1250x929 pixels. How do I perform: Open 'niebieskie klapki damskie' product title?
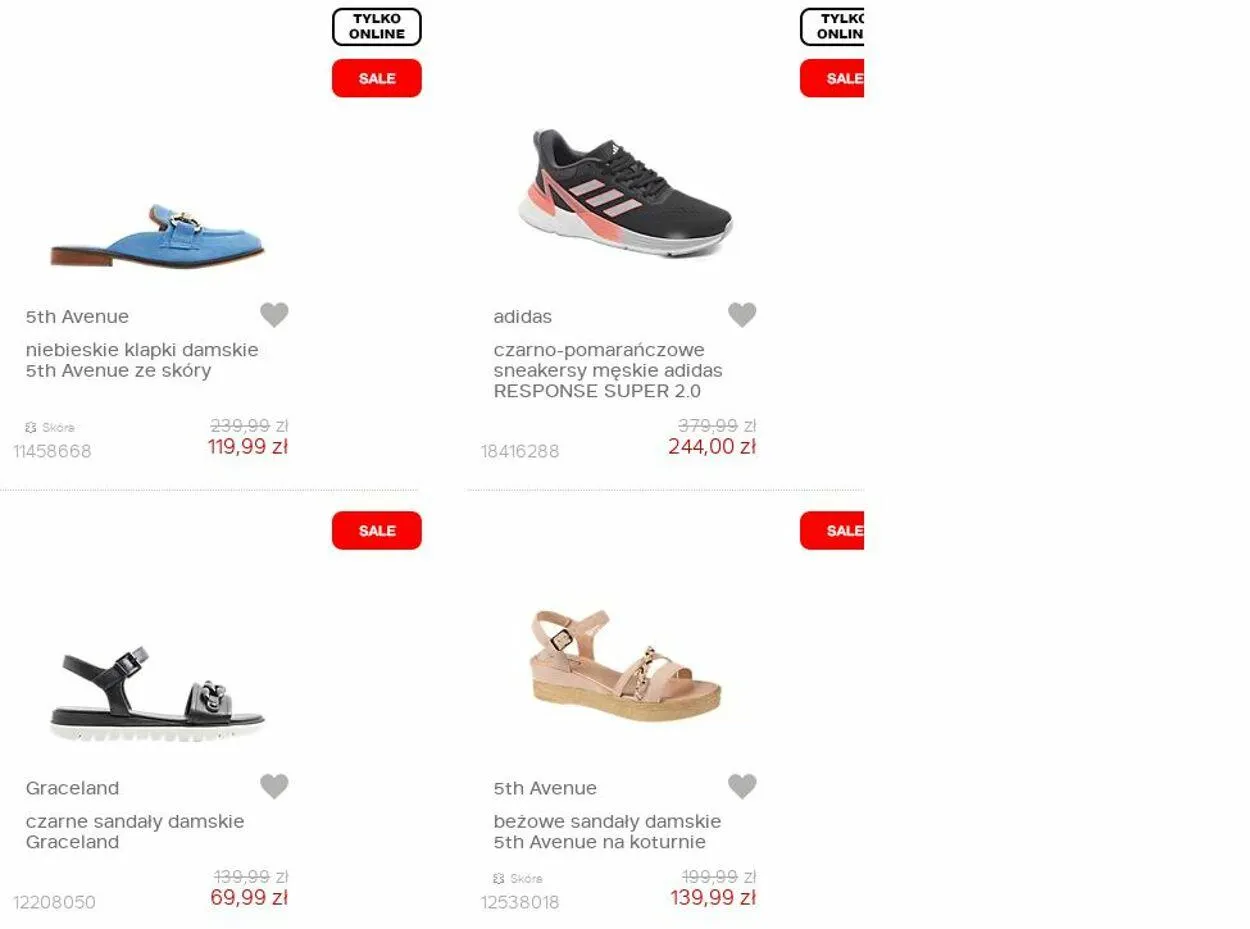pos(142,360)
